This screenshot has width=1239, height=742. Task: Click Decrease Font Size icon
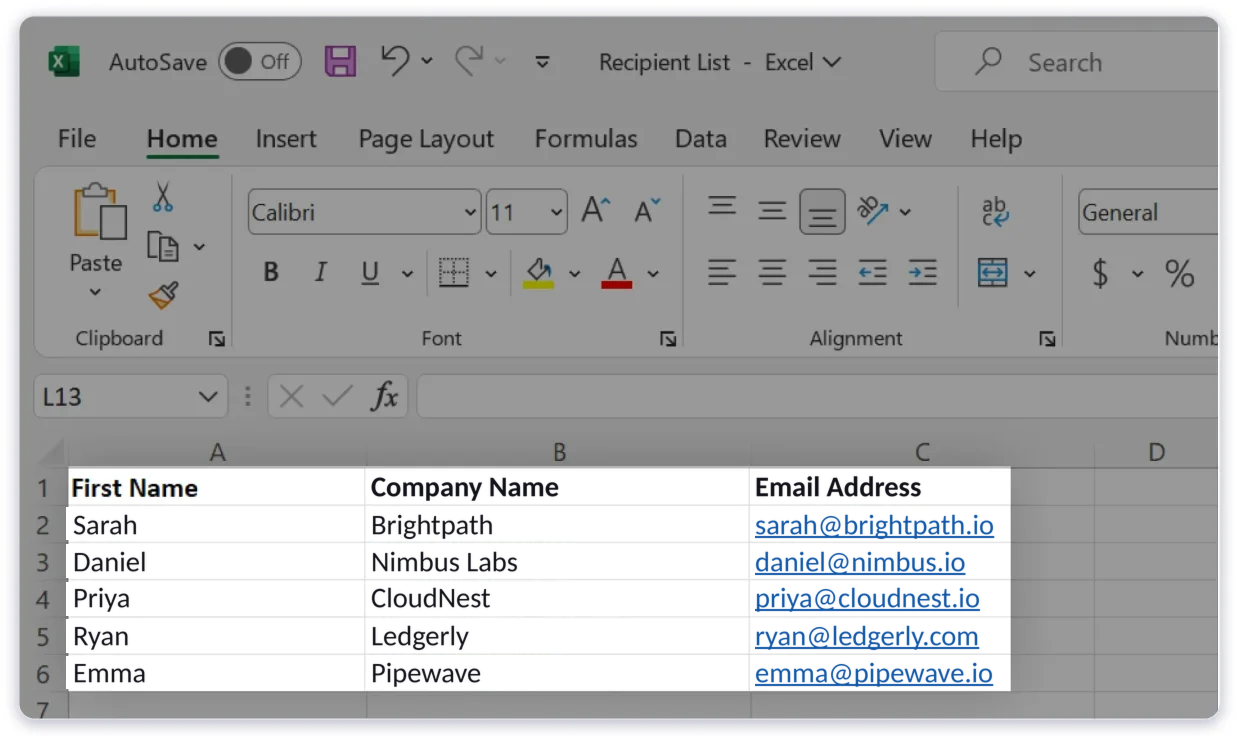click(648, 211)
